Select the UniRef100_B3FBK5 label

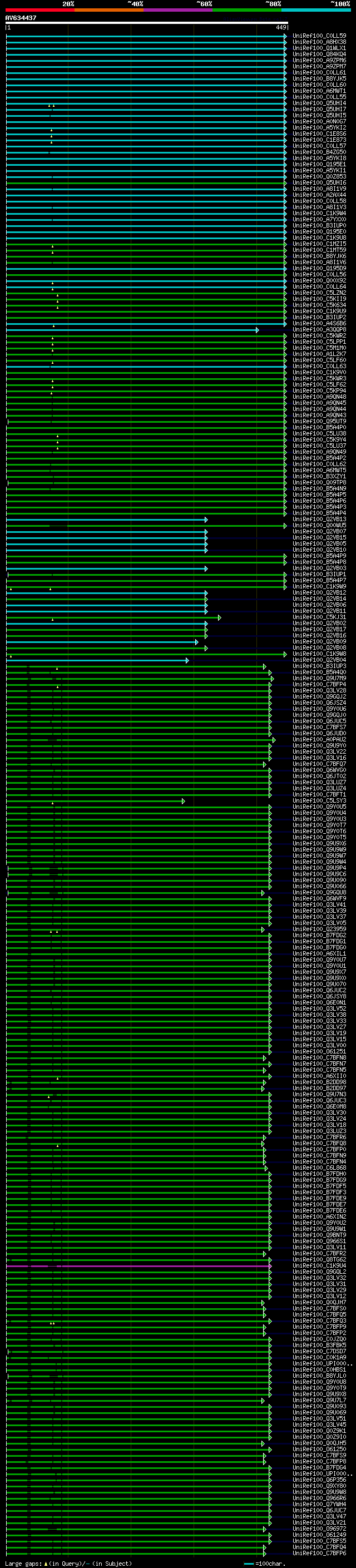(x=319, y=1344)
